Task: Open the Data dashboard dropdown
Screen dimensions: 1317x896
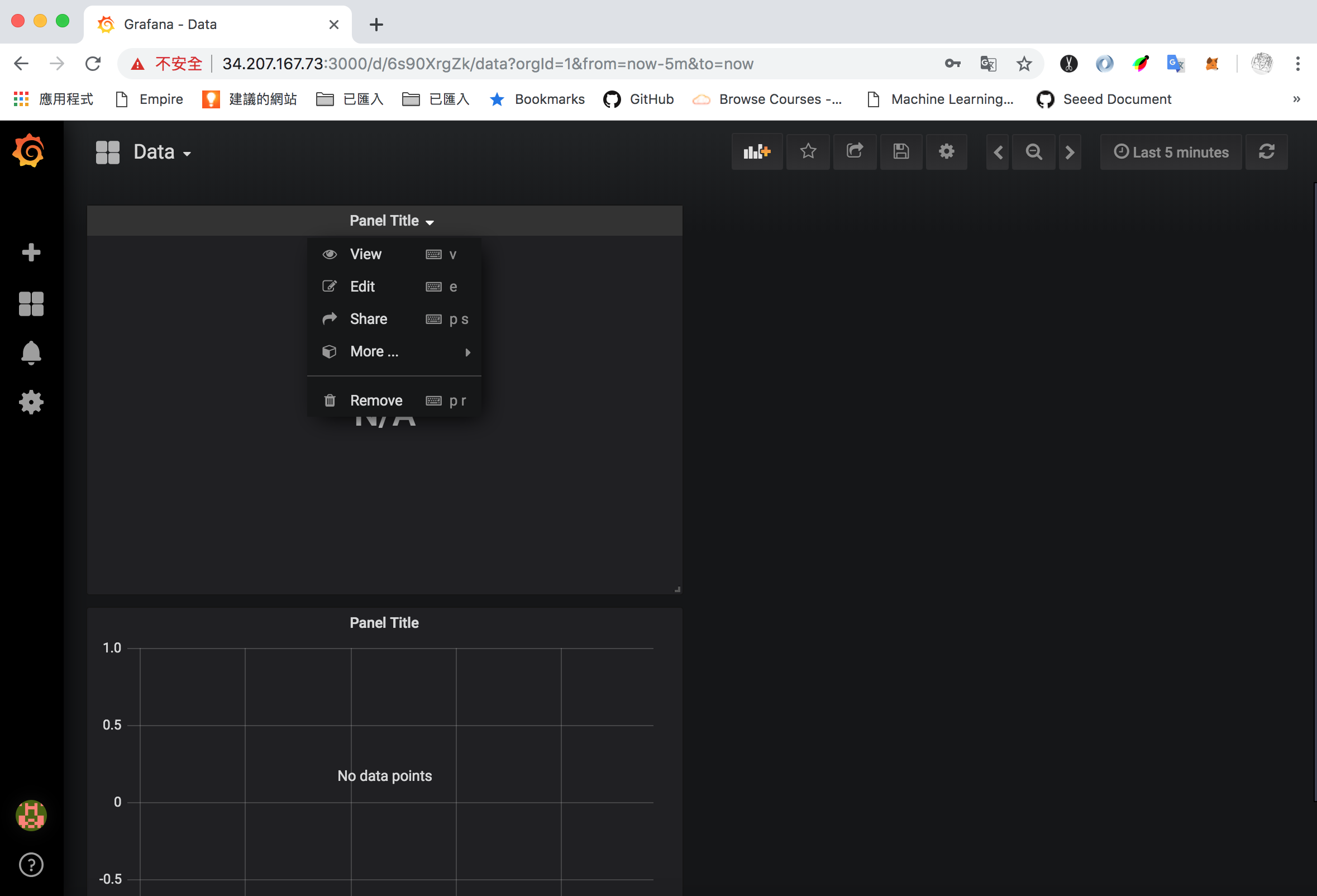Action: tap(162, 152)
